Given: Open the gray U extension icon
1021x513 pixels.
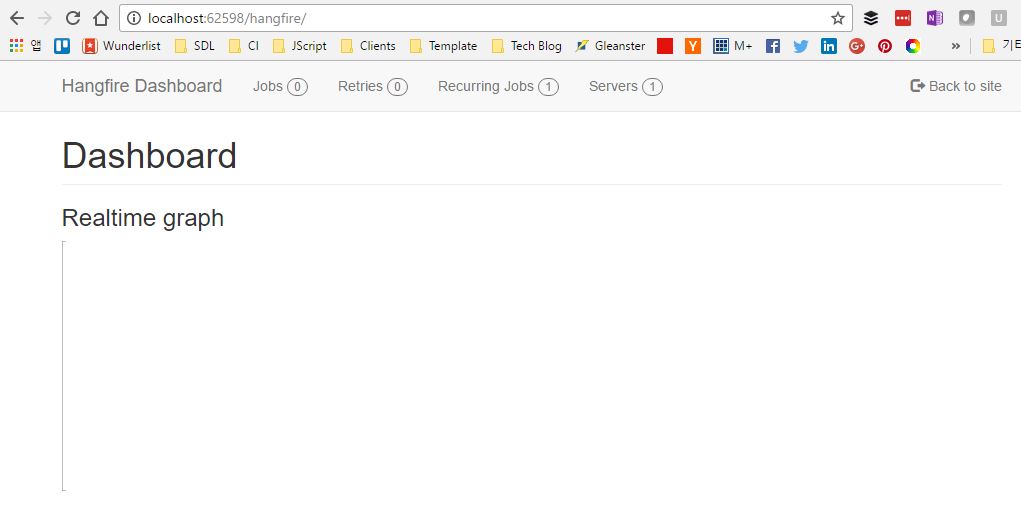Looking at the screenshot, I should [999, 18].
